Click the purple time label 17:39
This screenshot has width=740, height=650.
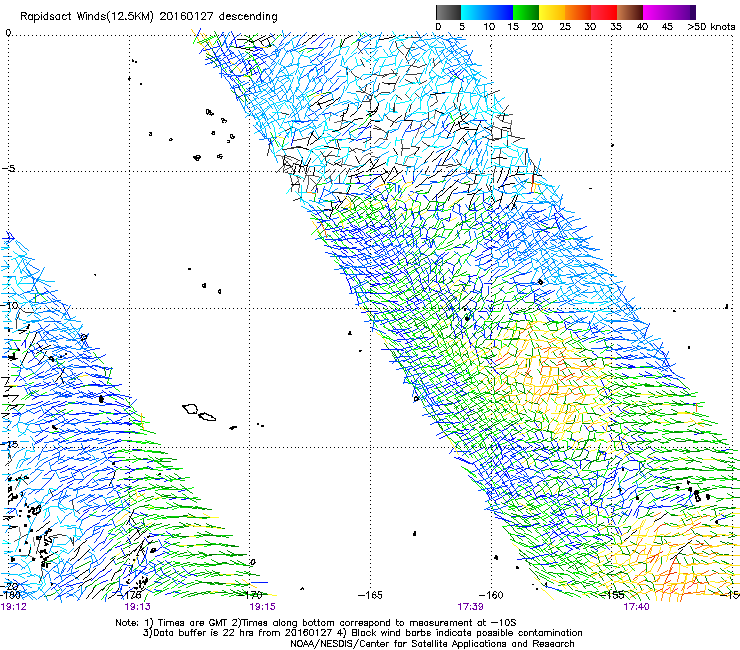click(470, 607)
